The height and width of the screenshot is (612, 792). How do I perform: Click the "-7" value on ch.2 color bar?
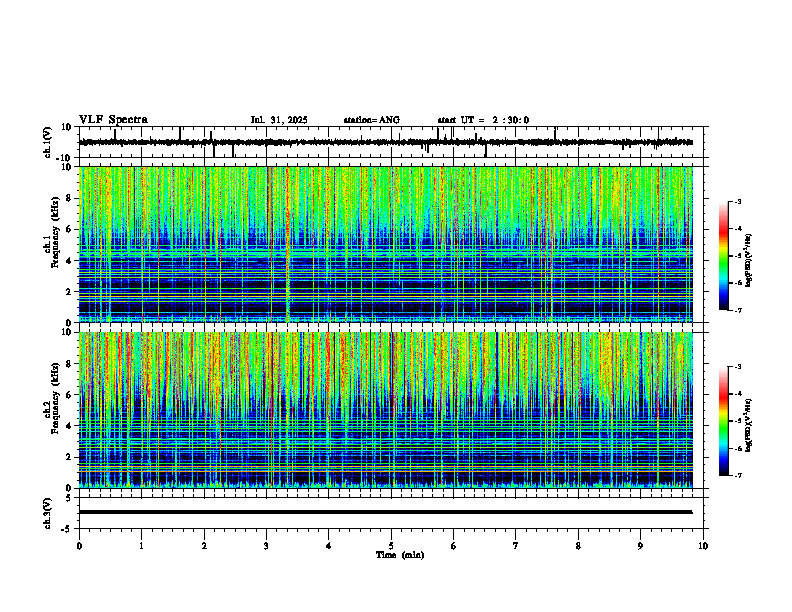click(738, 476)
